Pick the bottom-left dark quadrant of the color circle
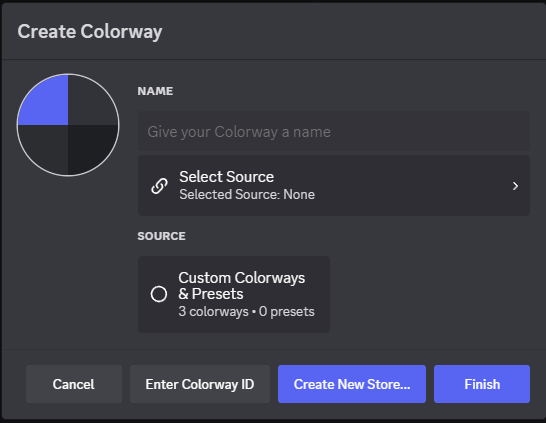546x423 pixels. pos(47,146)
